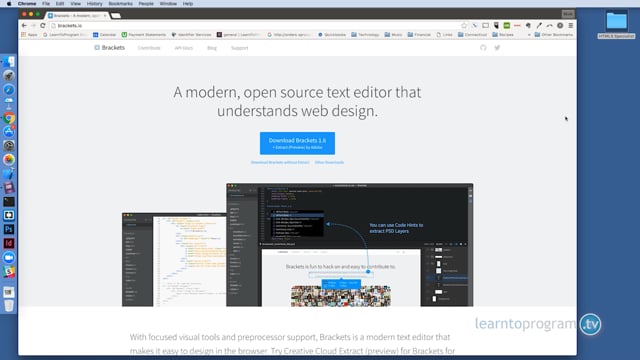Image resolution: width=640 pixels, height=360 pixels.
Task: Launch Photoshop from the dock
Action: [9, 229]
